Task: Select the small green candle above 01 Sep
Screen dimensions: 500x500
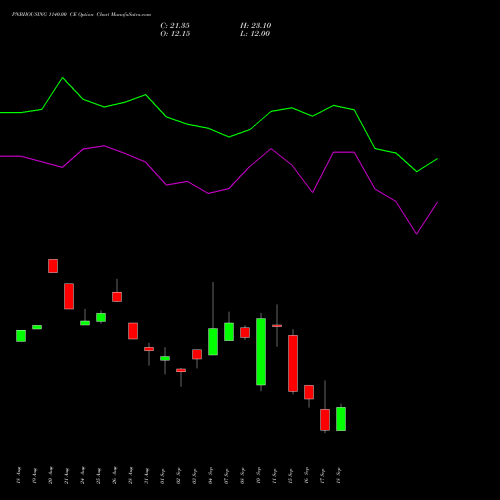Action: [165, 358]
